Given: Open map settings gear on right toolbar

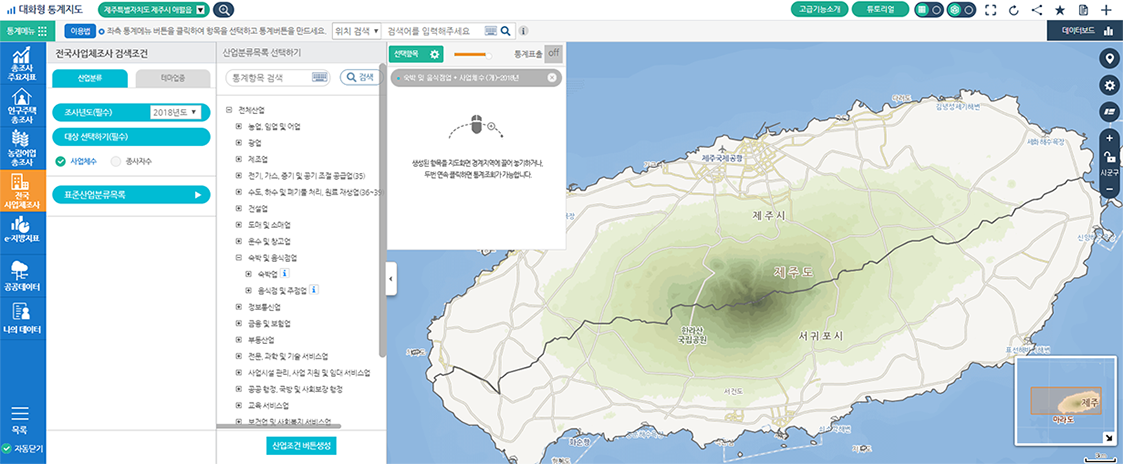Looking at the screenshot, I should click(1109, 86).
